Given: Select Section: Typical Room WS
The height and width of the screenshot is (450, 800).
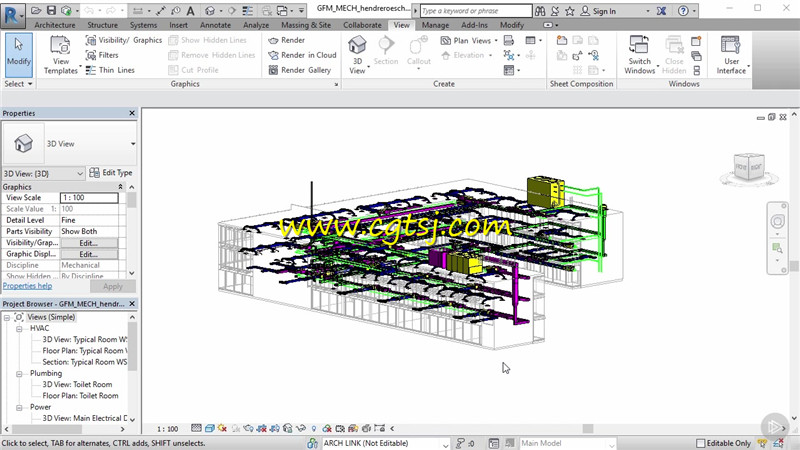Looking at the screenshot, I should point(85,362).
